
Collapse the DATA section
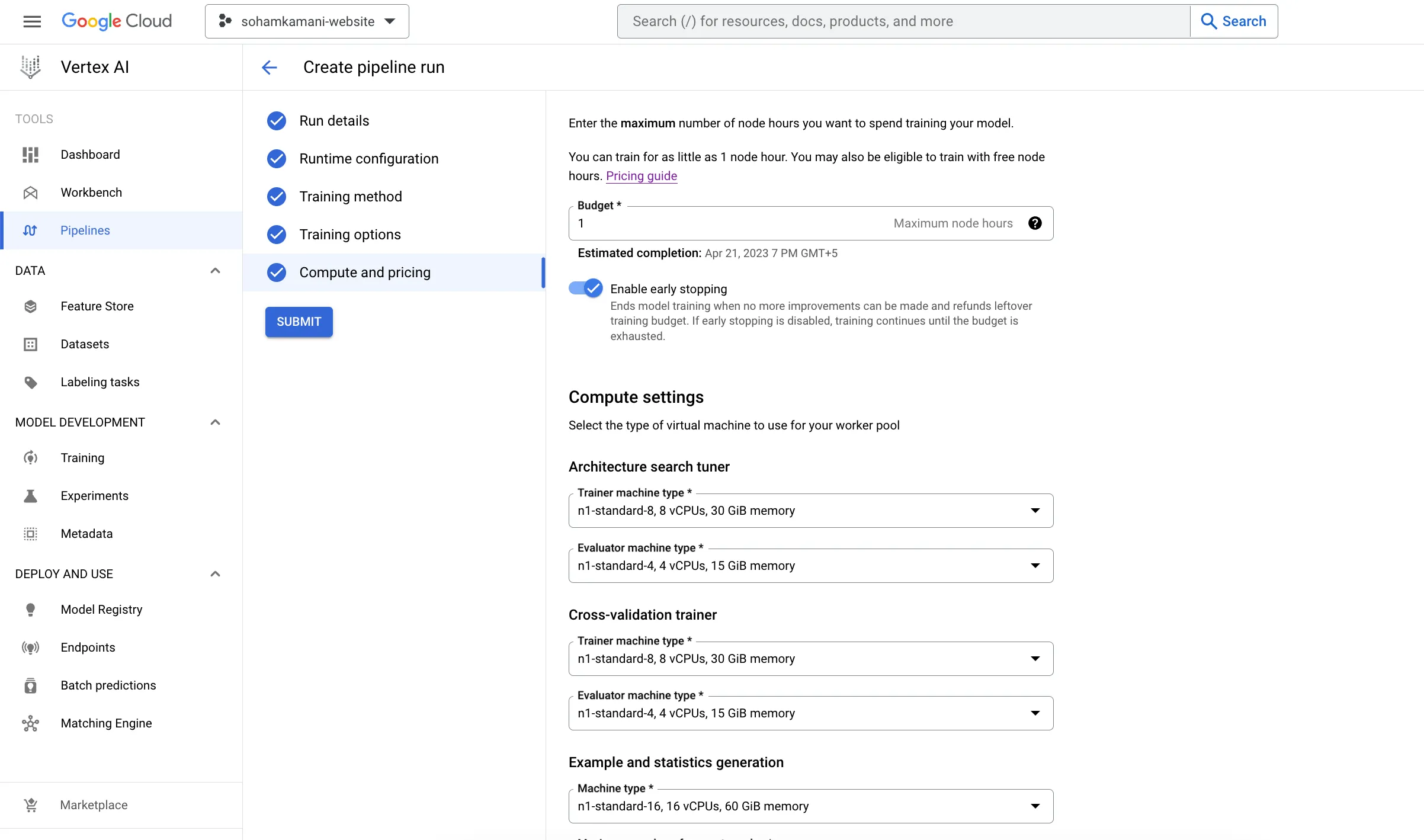215,271
